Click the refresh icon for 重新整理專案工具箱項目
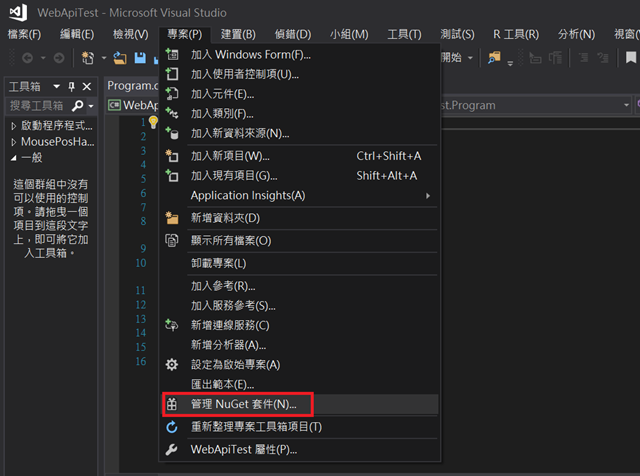 click(x=172, y=427)
